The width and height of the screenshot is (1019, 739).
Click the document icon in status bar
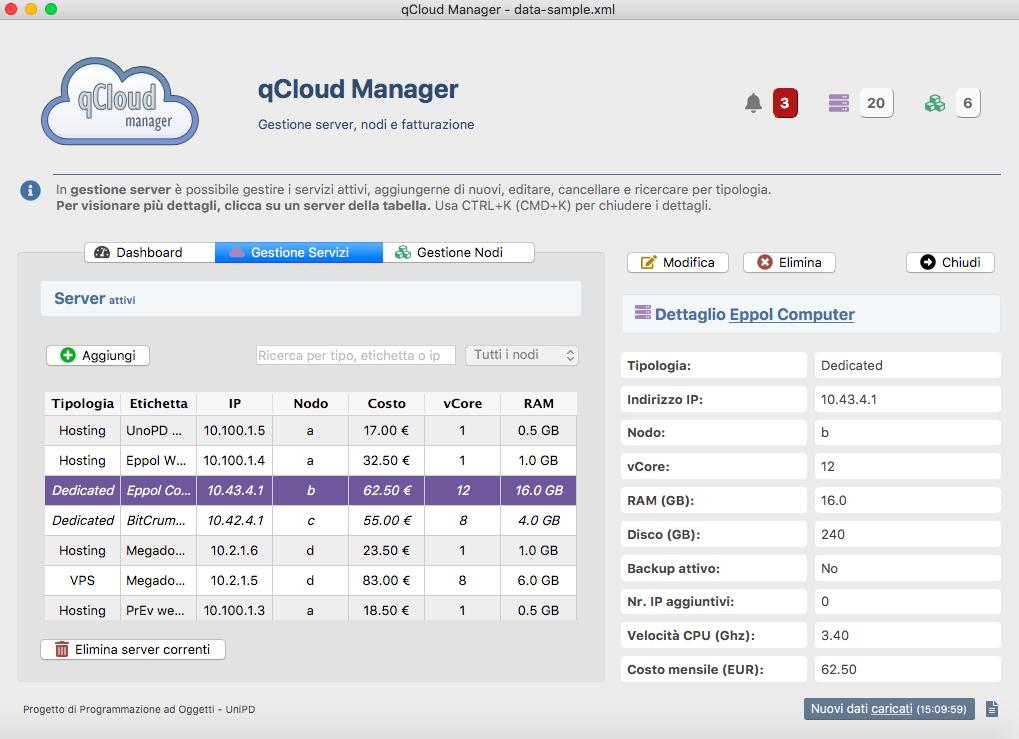pyautogui.click(x=992, y=709)
